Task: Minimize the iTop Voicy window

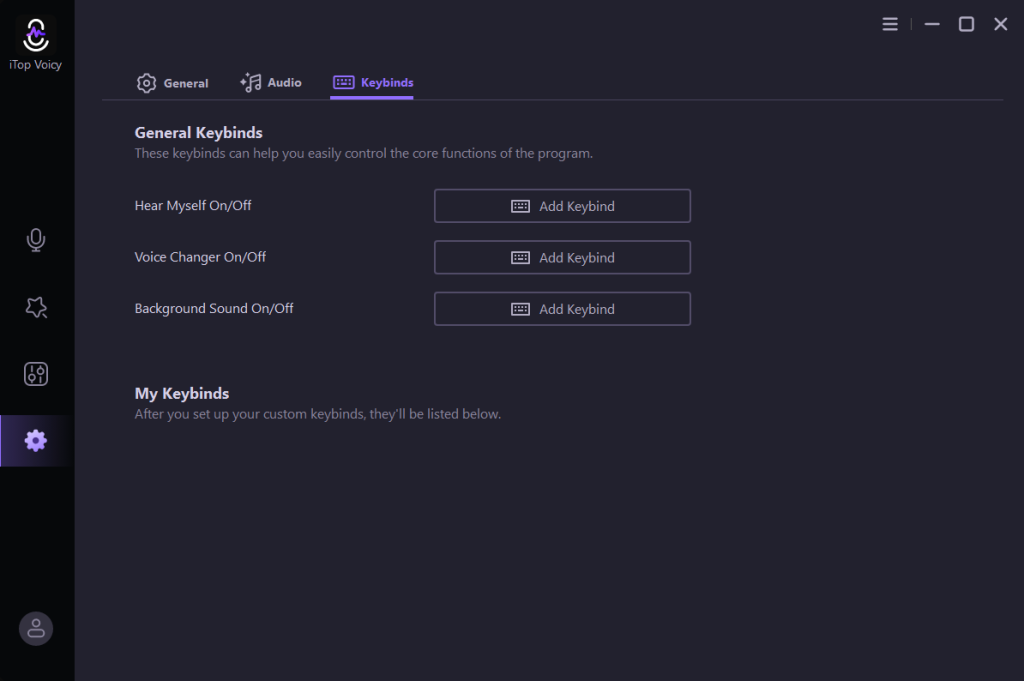Action: (932, 24)
